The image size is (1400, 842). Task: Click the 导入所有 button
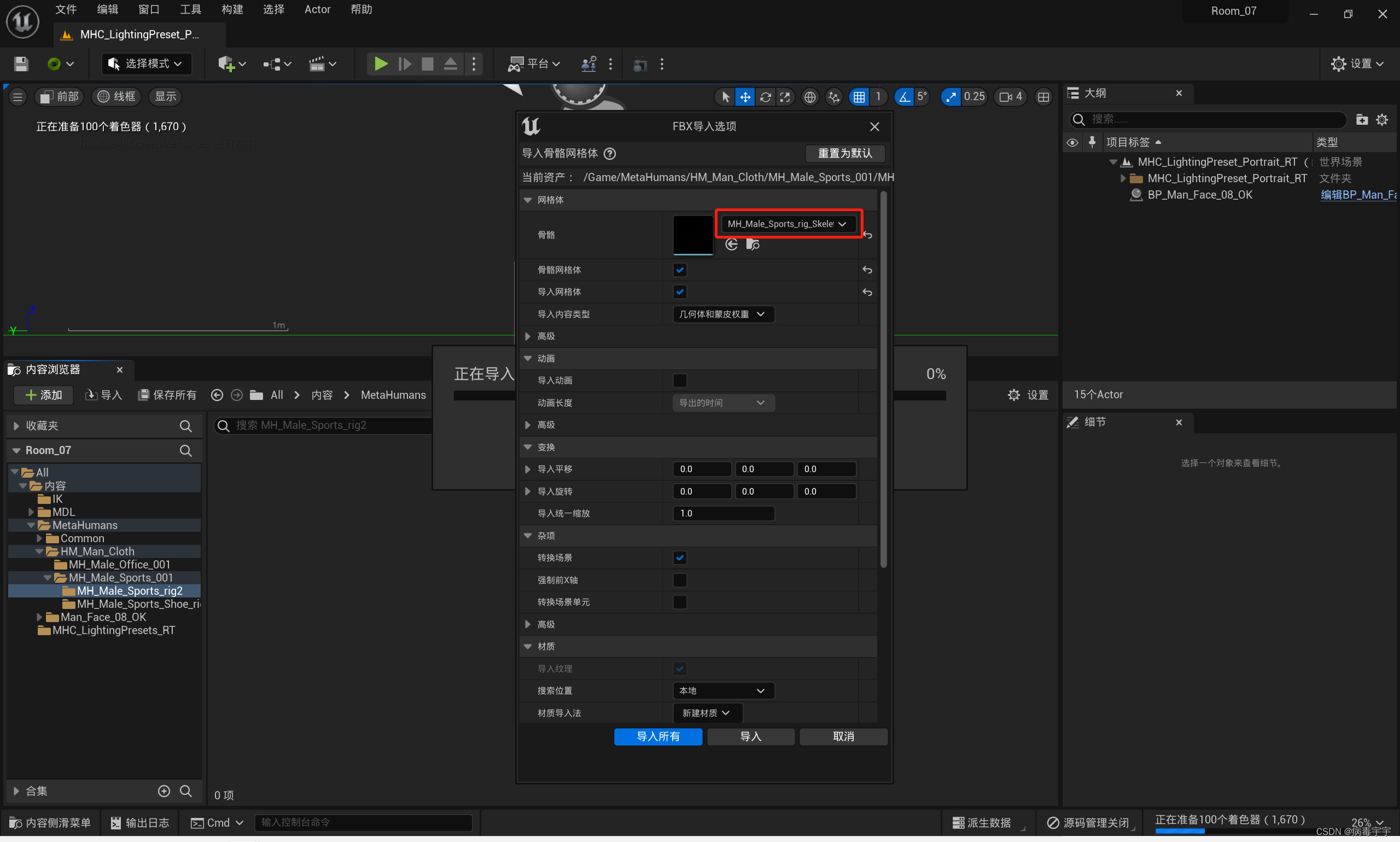658,736
